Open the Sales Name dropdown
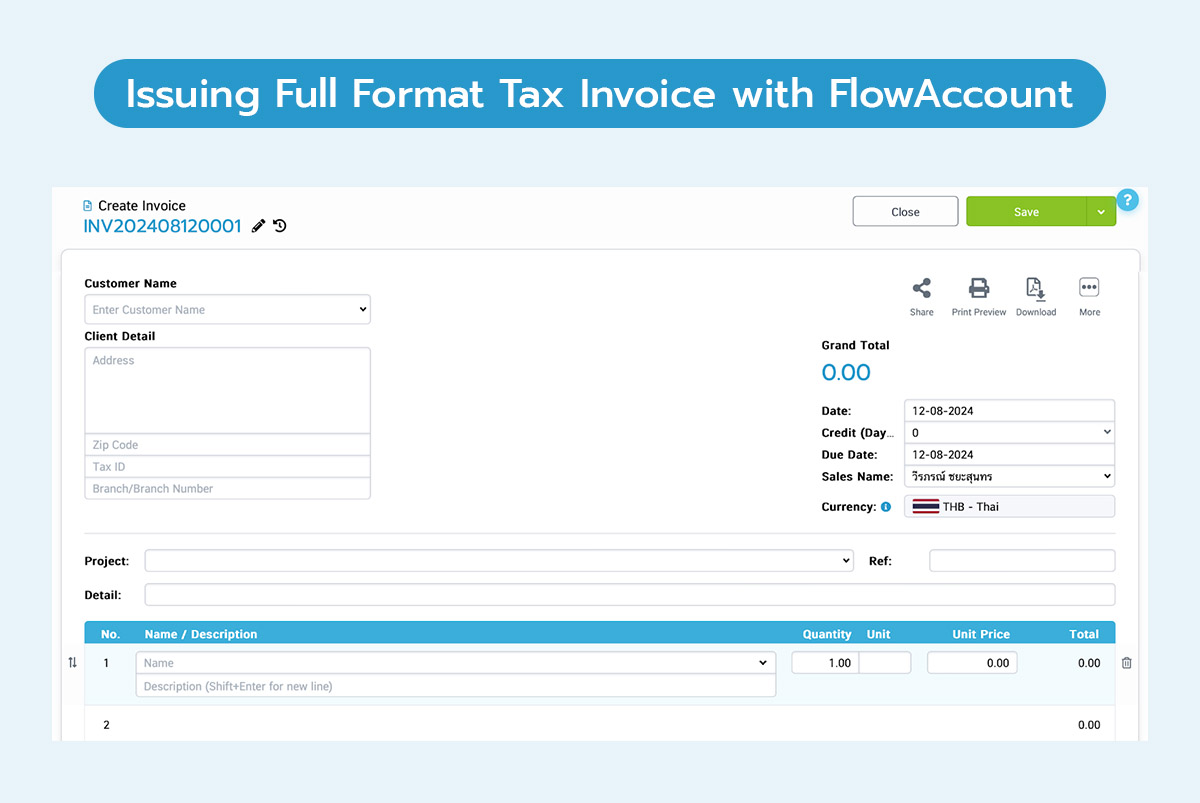 pyautogui.click(x=1106, y=477)
